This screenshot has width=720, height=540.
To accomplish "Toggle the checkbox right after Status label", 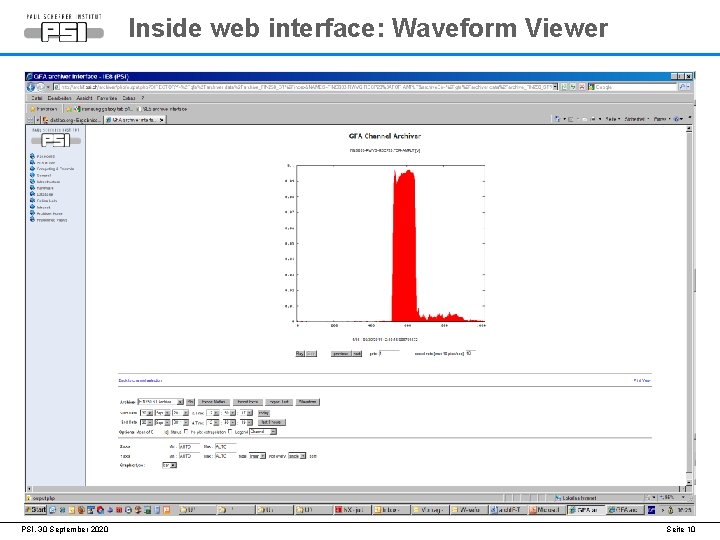I will coord(186,432).
